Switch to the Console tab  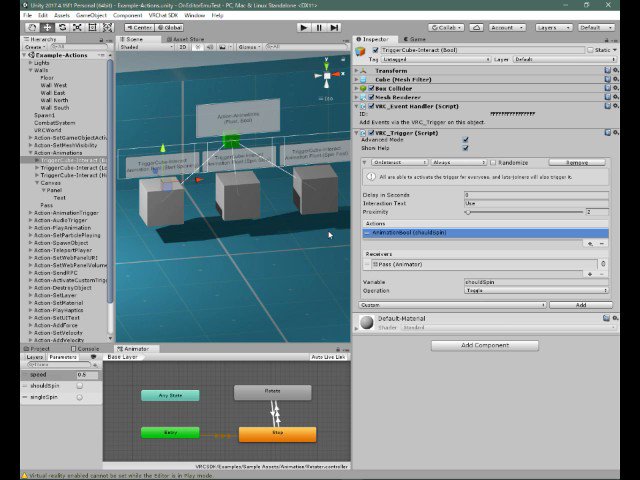tap(85, 349)
